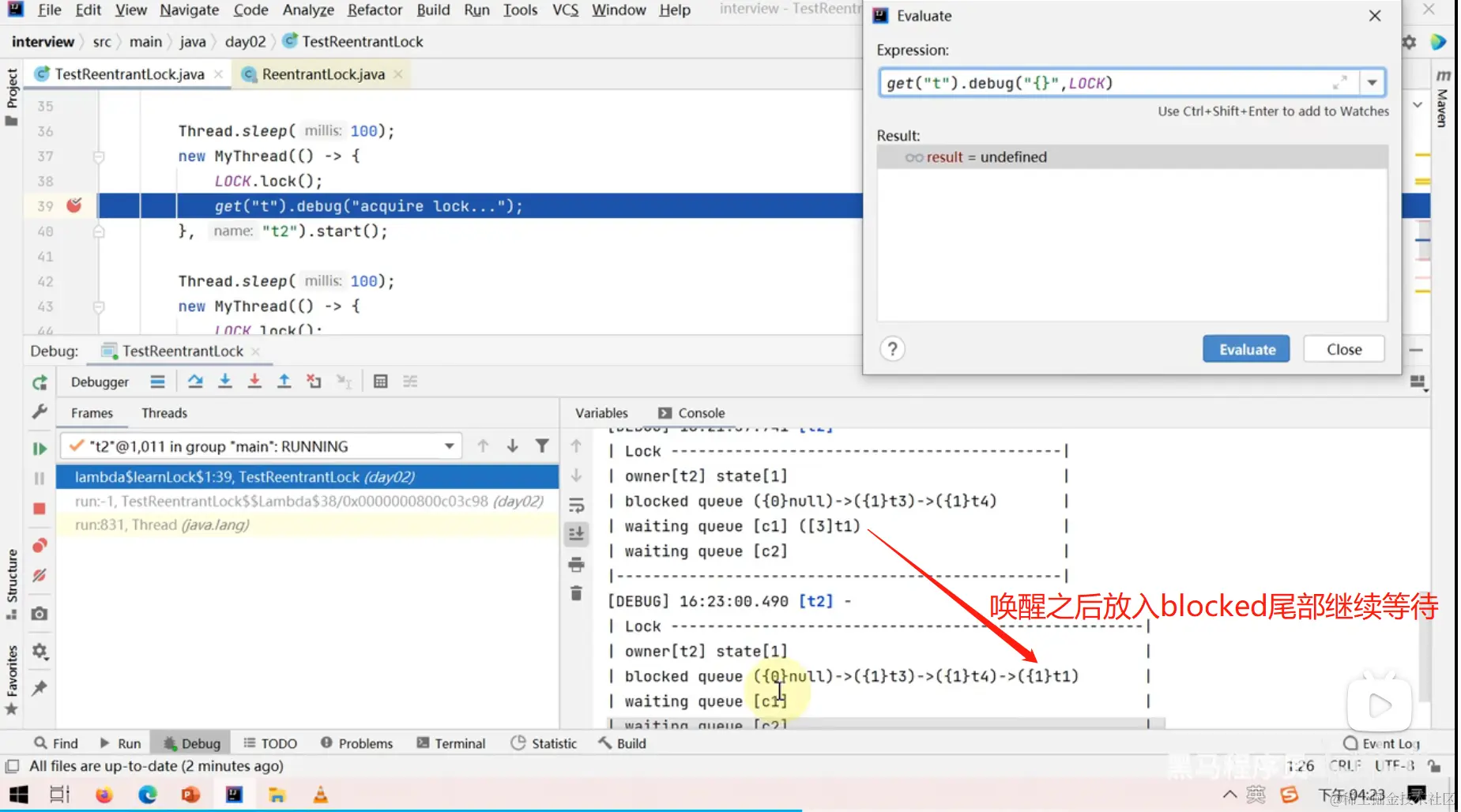Screen dimensions: 1461x812
Task: Open the TODO tool window
Action: (270, 743)
